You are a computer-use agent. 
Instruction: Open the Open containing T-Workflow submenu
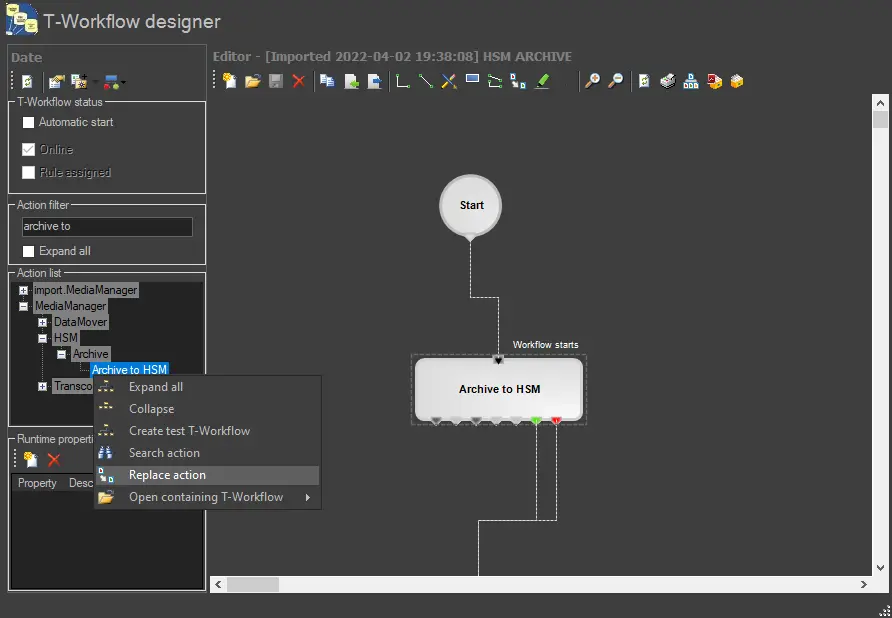click(x=206, y=497)
